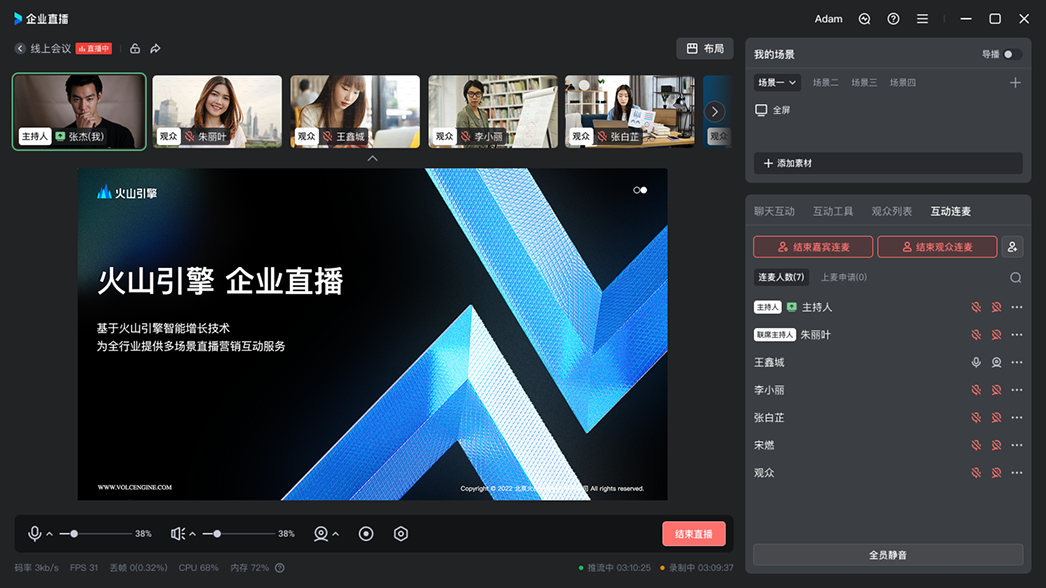Open the more options menu for 朱丽叶

(x=1017, y=335)
